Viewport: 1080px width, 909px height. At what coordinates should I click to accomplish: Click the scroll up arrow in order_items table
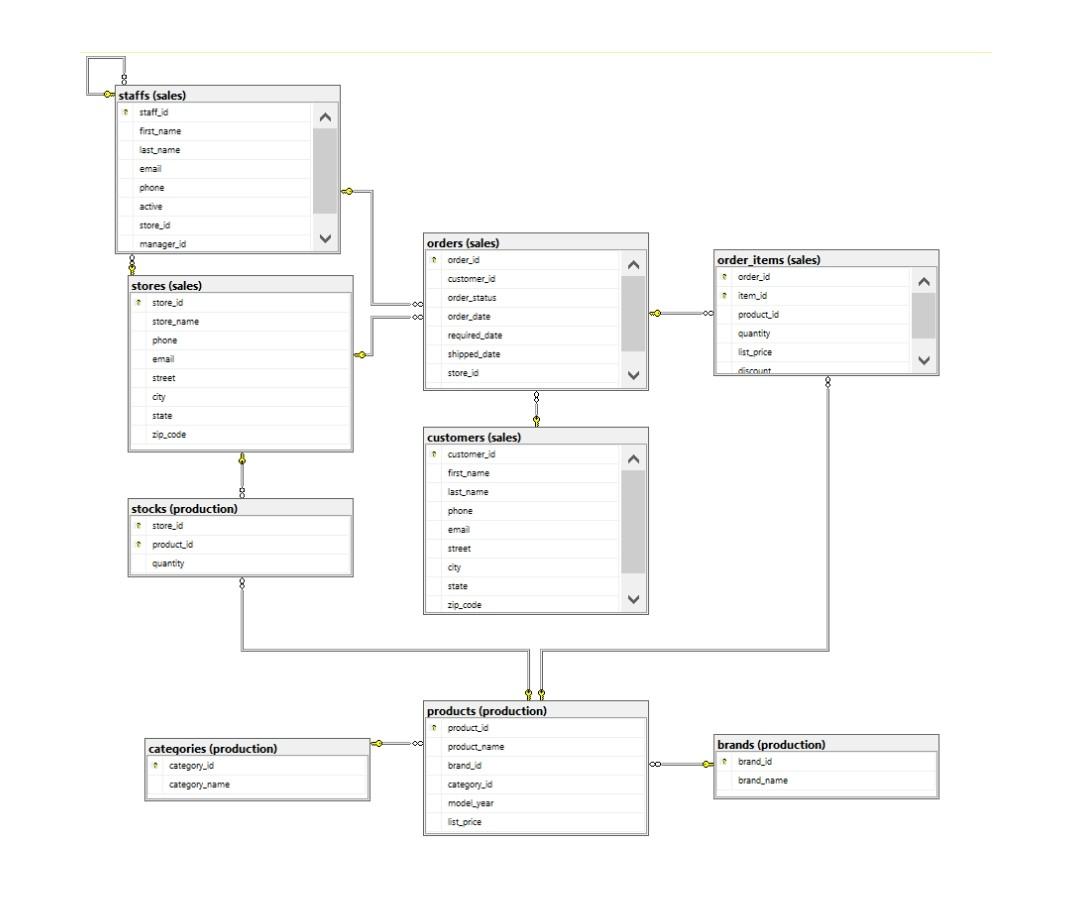click(924, 281)
